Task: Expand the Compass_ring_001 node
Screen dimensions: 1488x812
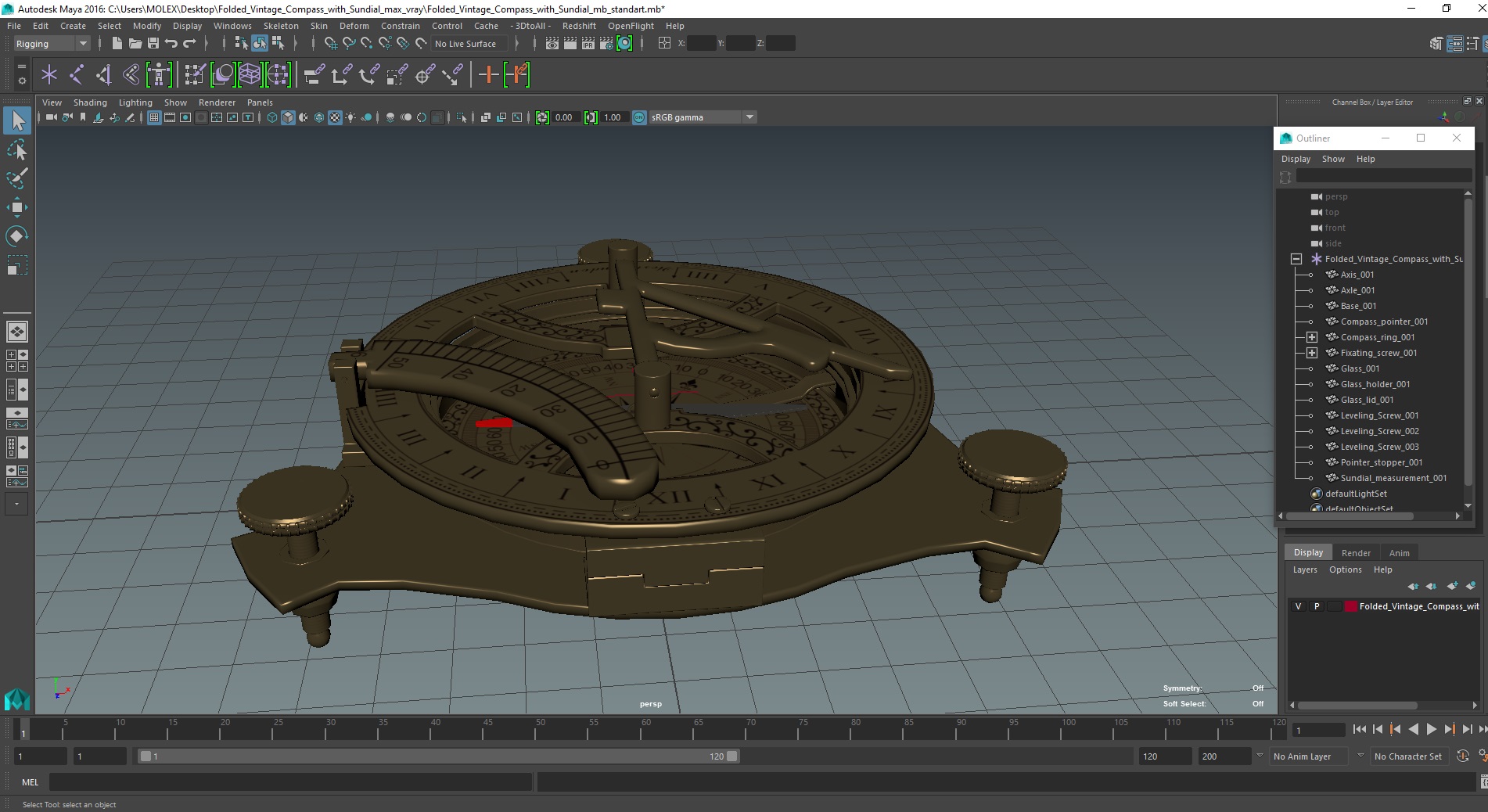Action: [x=1312, y=337]
